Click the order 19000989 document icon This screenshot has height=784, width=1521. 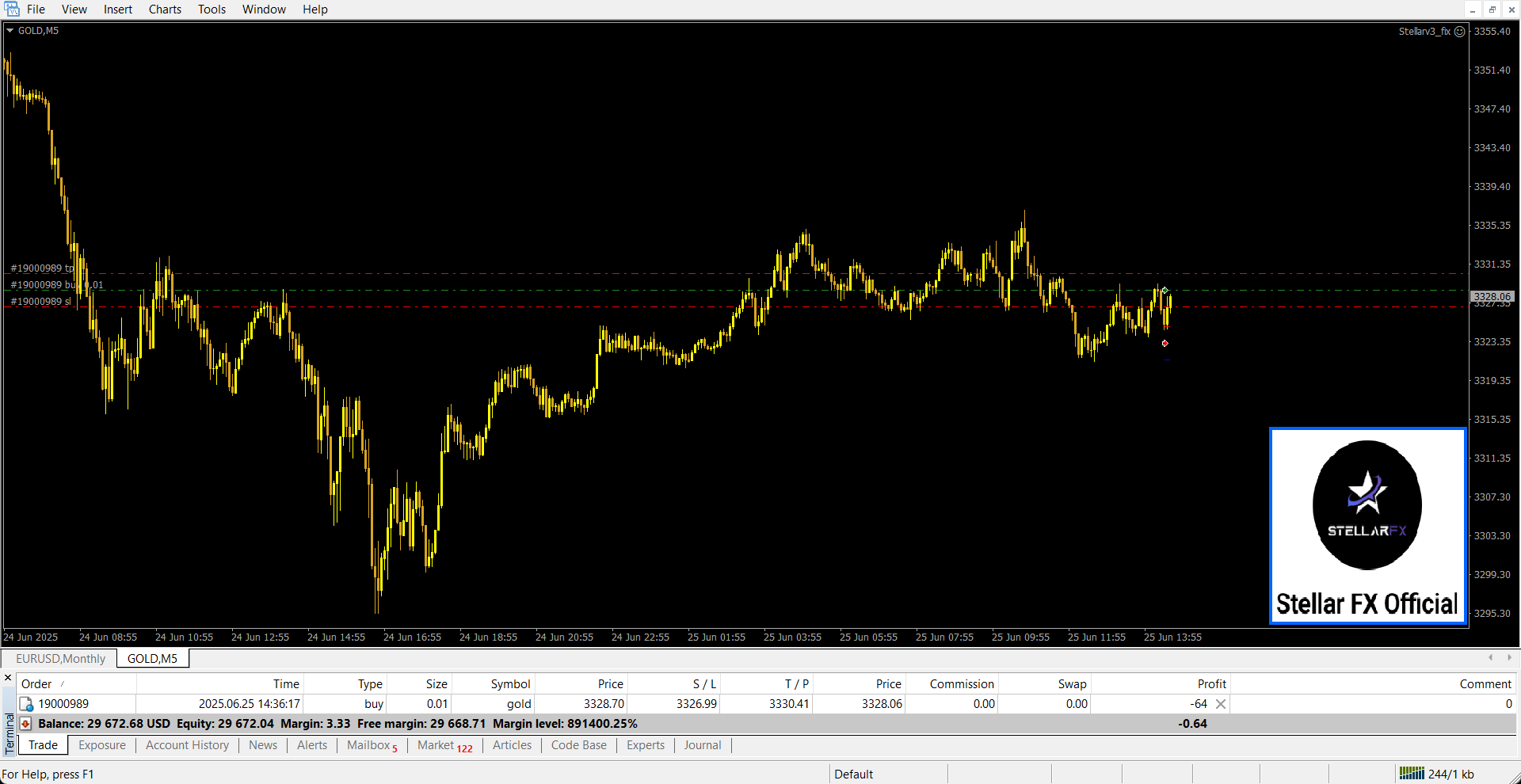pyautogui.click(x=26, y=704)
